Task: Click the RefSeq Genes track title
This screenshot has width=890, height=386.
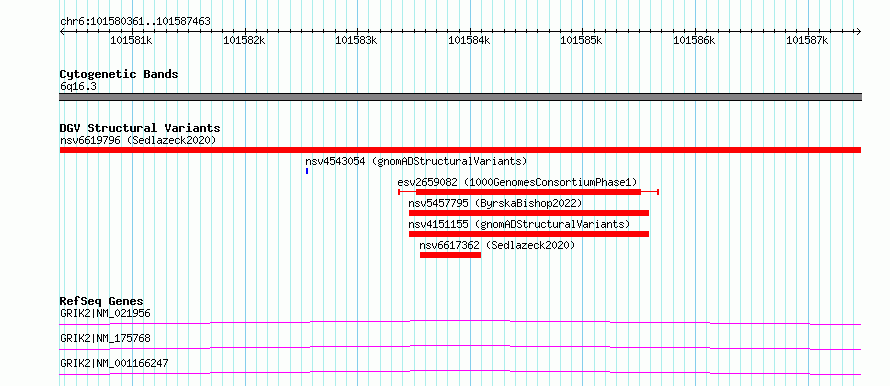Action: (102, 301)
